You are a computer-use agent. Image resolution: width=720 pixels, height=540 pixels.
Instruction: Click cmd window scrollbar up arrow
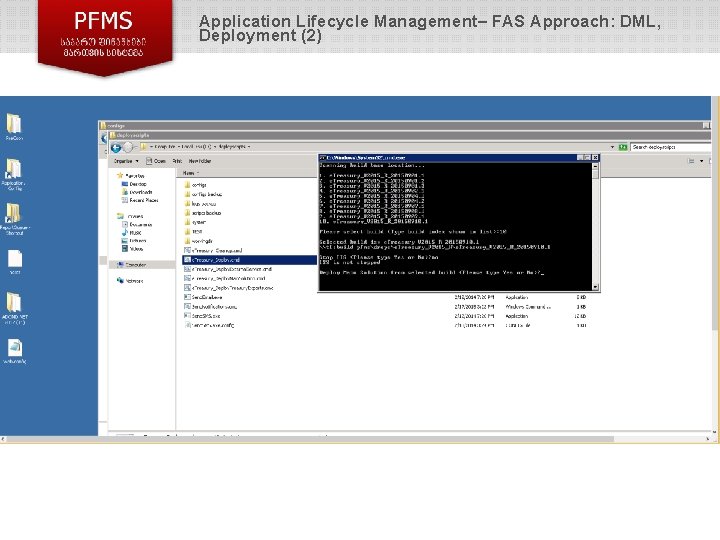pyautogui.click(x=595, y=166)
